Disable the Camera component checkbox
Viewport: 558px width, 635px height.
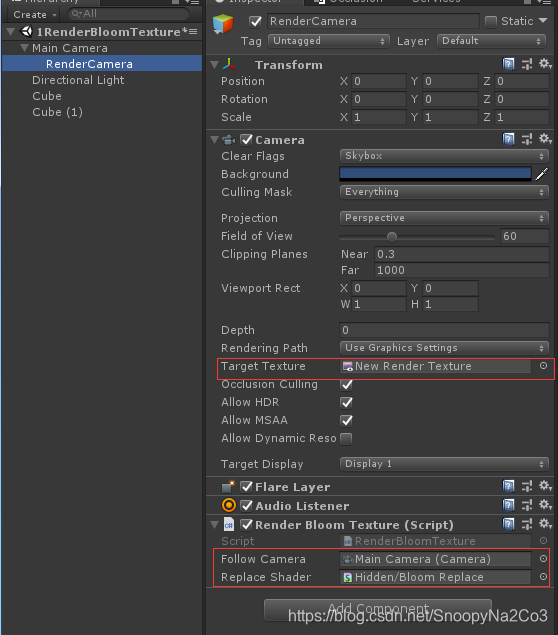click(247, 140)
